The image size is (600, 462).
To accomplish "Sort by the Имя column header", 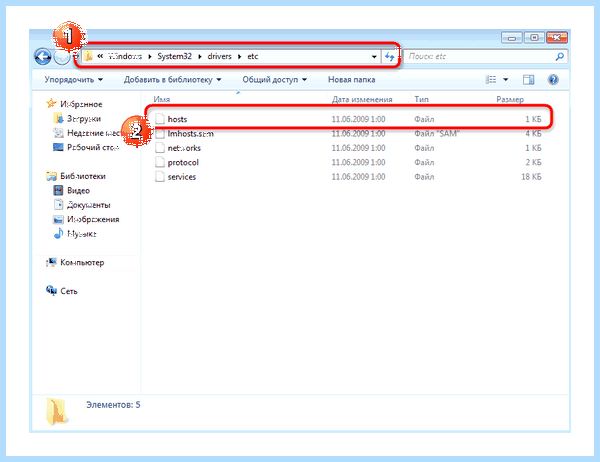I will 161,99.
